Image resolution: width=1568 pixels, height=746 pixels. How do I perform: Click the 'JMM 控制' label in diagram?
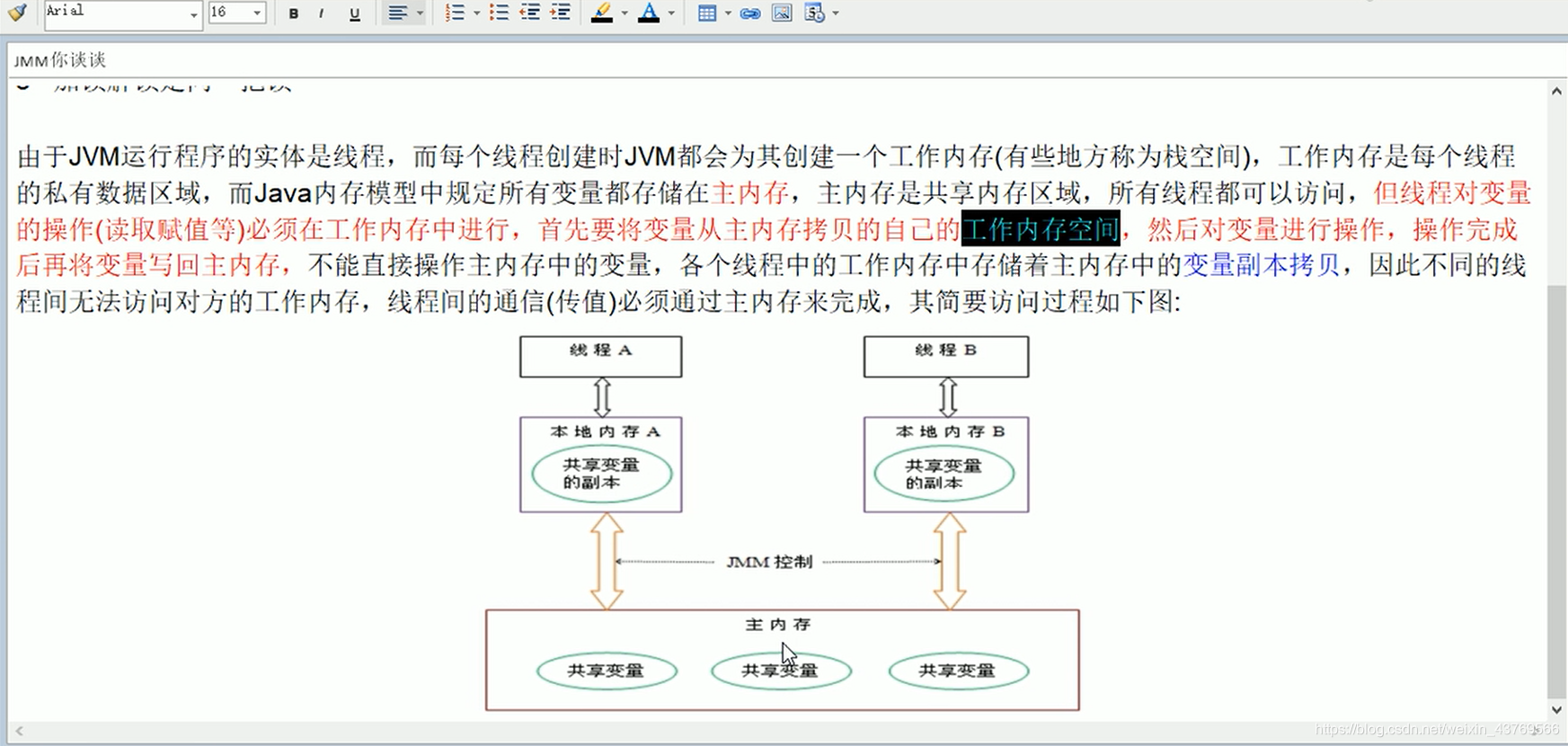(x=769, y=562)
